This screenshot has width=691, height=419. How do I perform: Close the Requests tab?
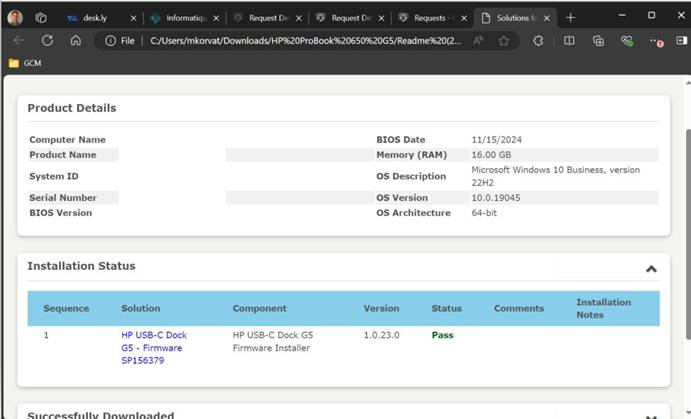point(464,18)
